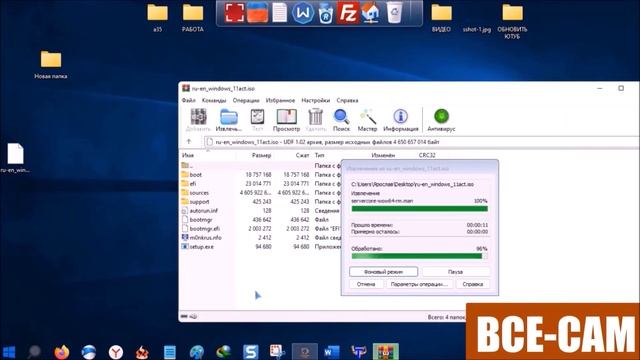Click the Справка button in the extraction dialog
Viewport: 640px width, 360px height.
(473, 284)
